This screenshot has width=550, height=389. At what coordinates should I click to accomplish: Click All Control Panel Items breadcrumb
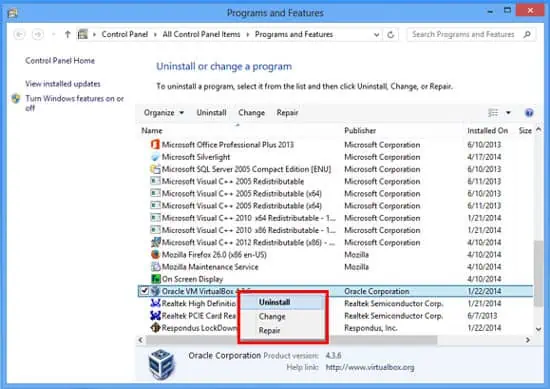point(201,34)
